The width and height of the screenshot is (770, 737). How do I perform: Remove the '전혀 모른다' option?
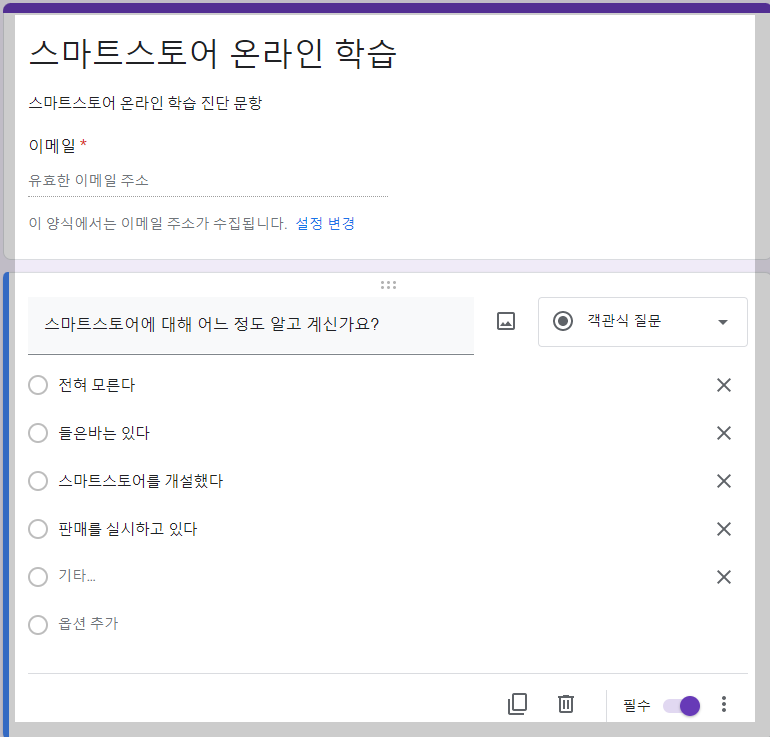(x=724, y=385)
